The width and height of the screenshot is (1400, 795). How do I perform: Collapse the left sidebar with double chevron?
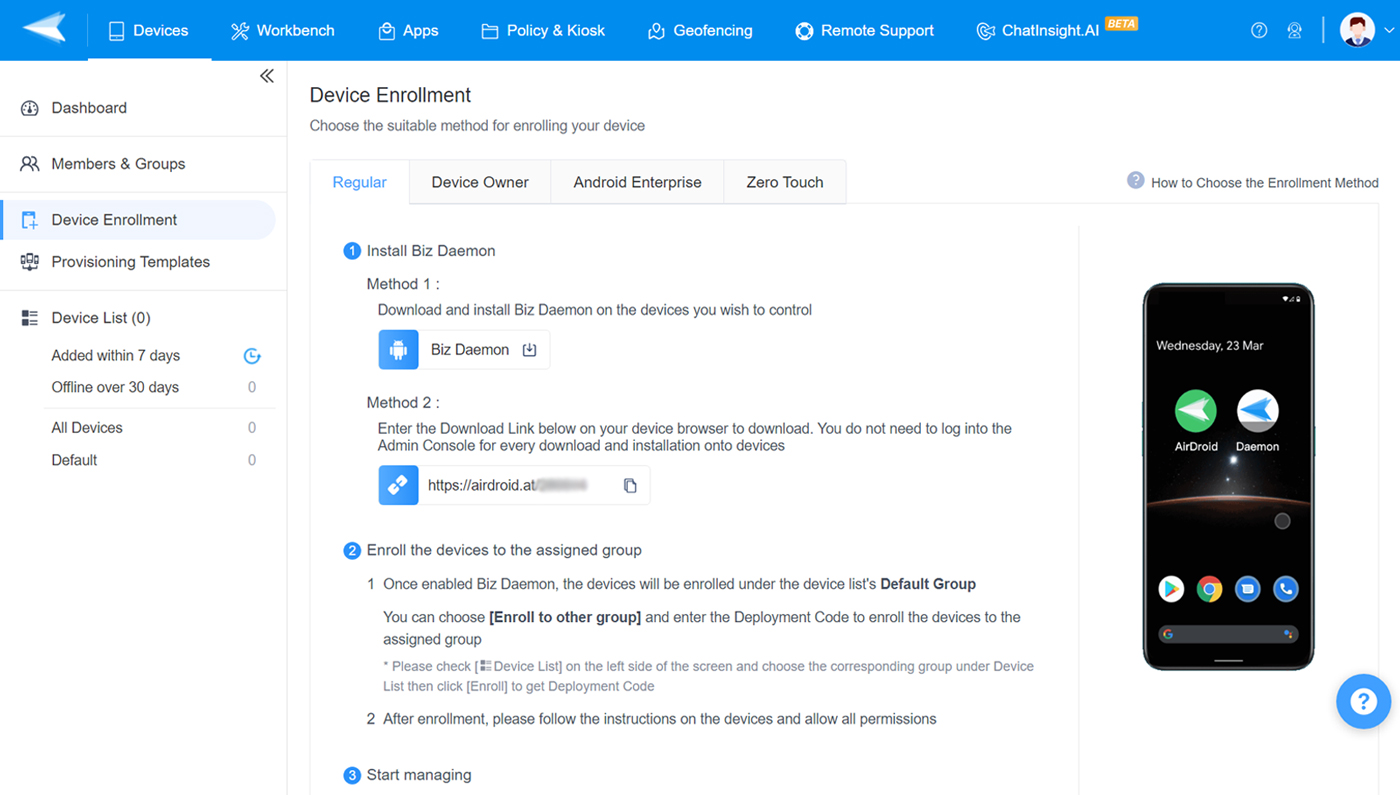(x=266, y=76)
